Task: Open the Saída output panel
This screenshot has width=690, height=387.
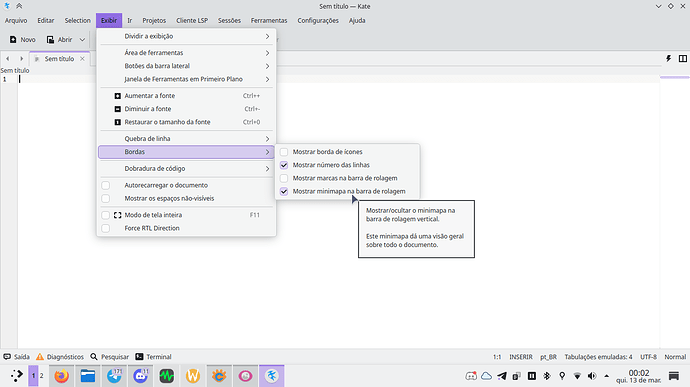Action: (16, 357)
